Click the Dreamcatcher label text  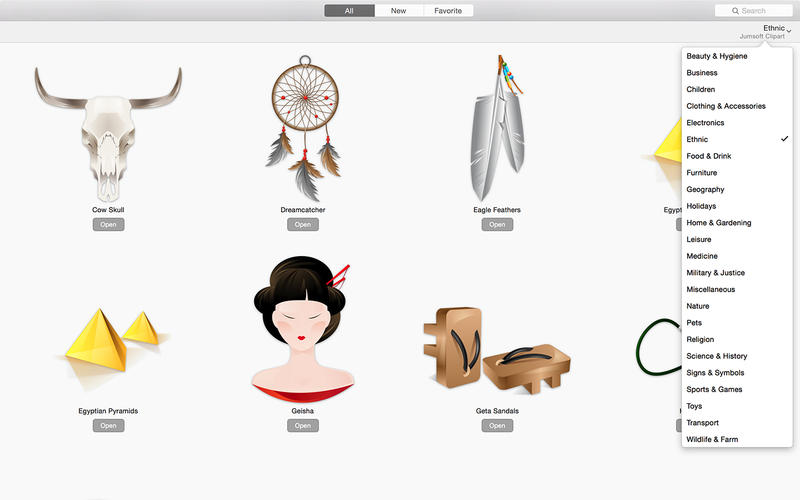[303, 210]
